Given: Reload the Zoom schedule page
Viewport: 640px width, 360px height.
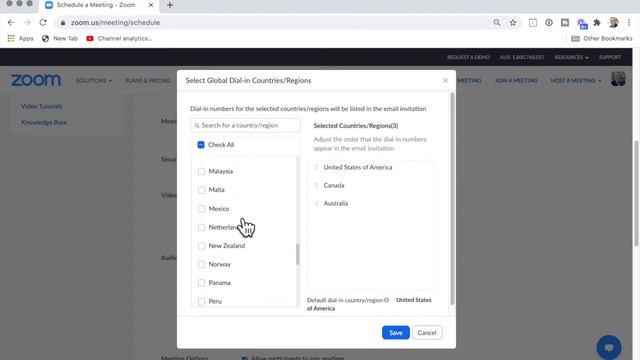Looking at the screenshot, I should (43, 22).
